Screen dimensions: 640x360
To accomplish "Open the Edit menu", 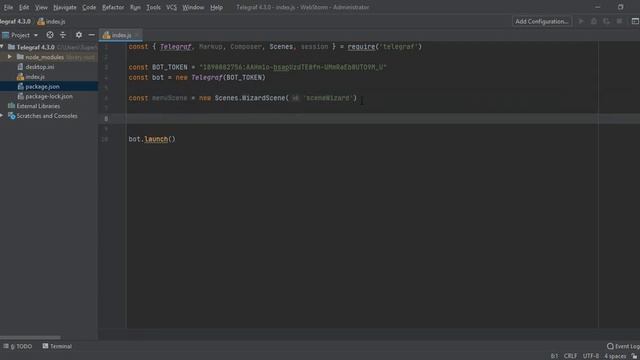I will click(24, 7).
